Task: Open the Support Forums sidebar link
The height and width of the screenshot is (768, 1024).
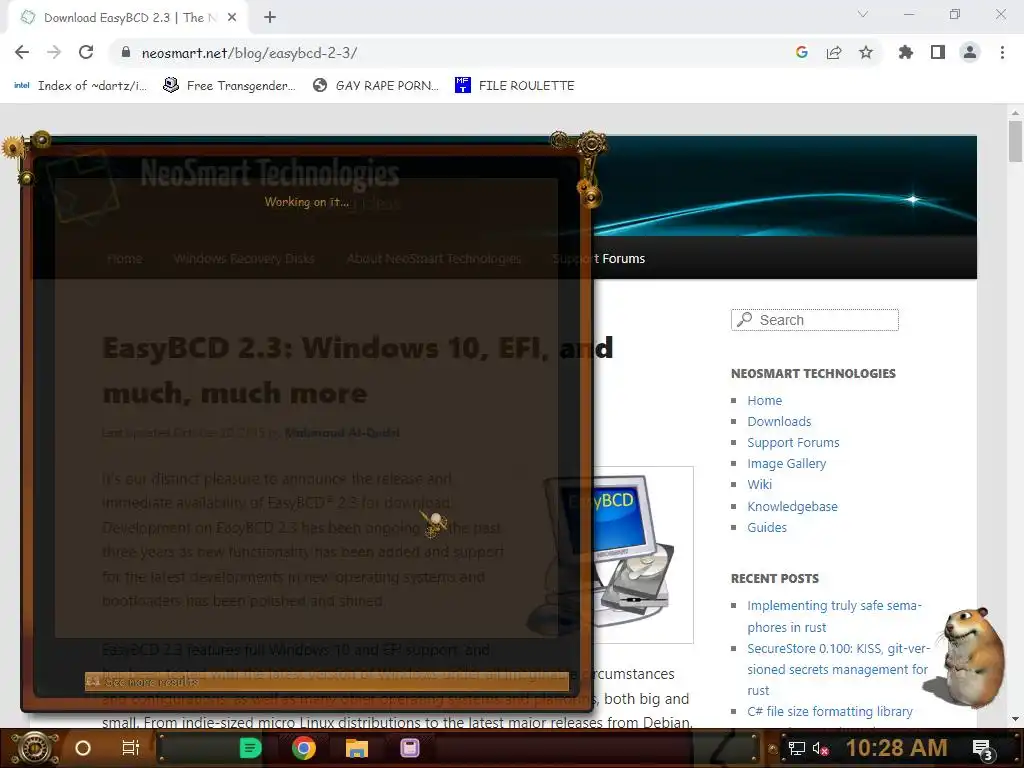Action: coord(793,442)
